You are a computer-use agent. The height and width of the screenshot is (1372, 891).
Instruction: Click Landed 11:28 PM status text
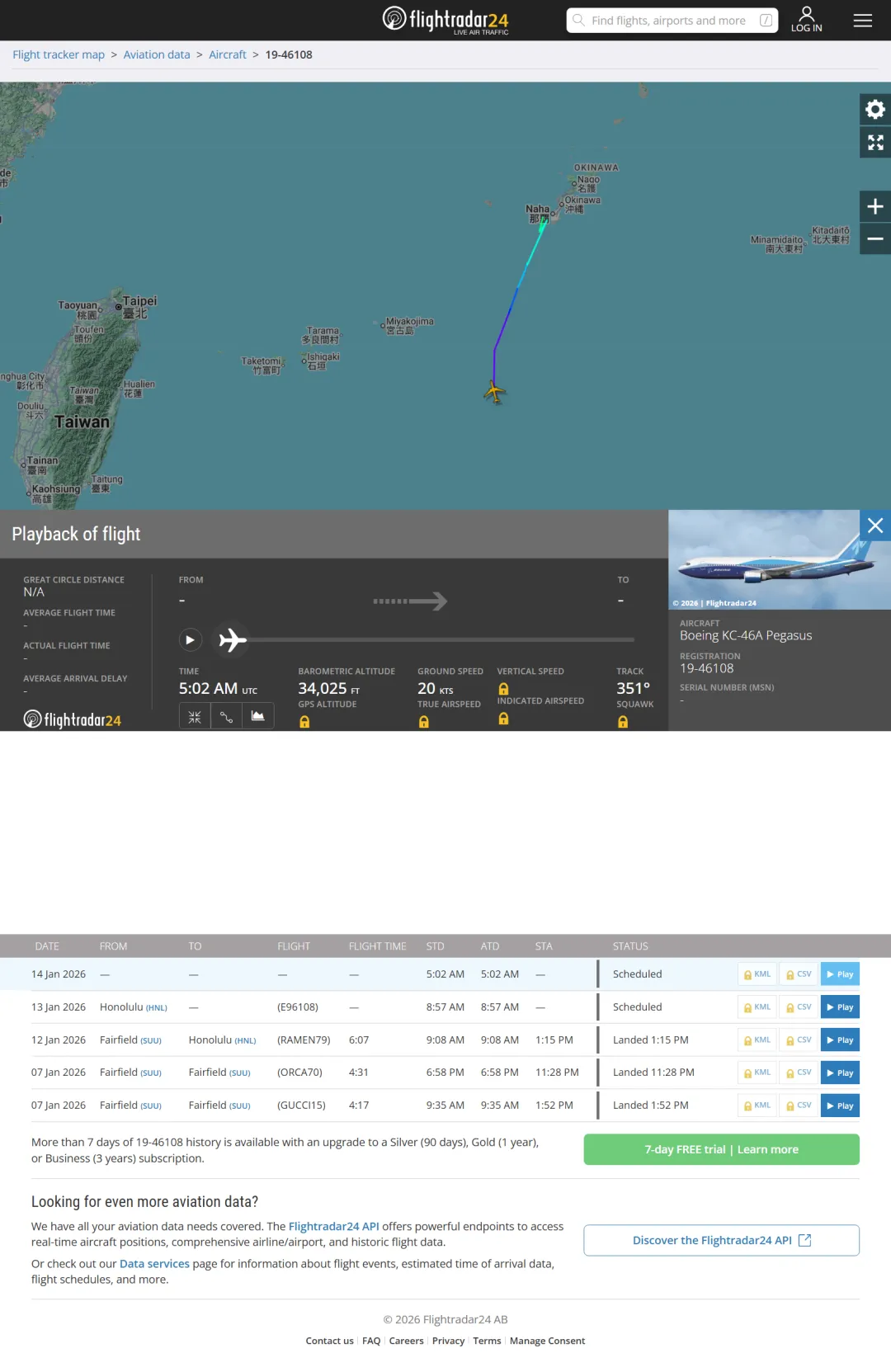(653, 1073)
